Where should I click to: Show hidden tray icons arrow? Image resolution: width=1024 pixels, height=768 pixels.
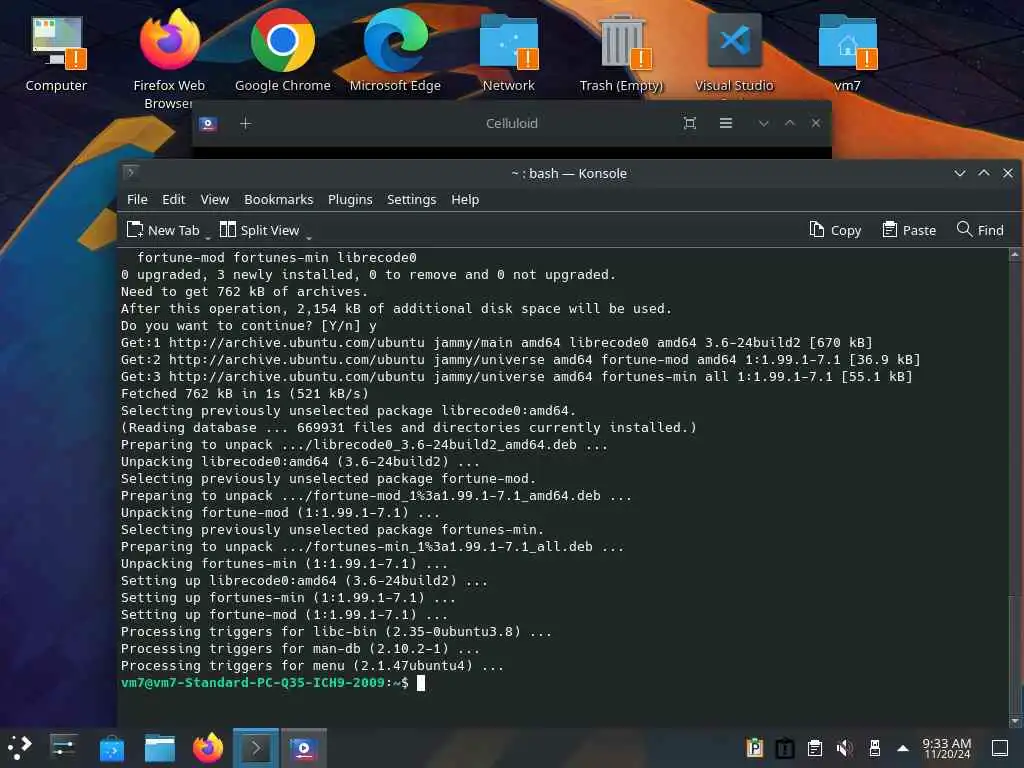coord(903,748)
